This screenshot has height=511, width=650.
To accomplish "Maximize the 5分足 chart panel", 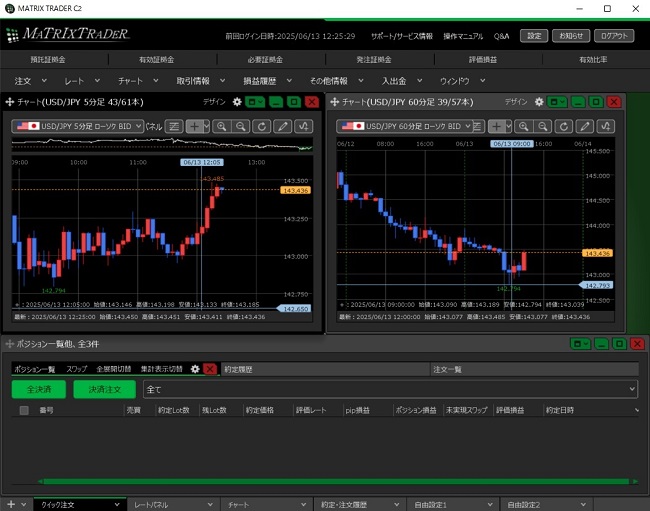I will tap(294, 102).
